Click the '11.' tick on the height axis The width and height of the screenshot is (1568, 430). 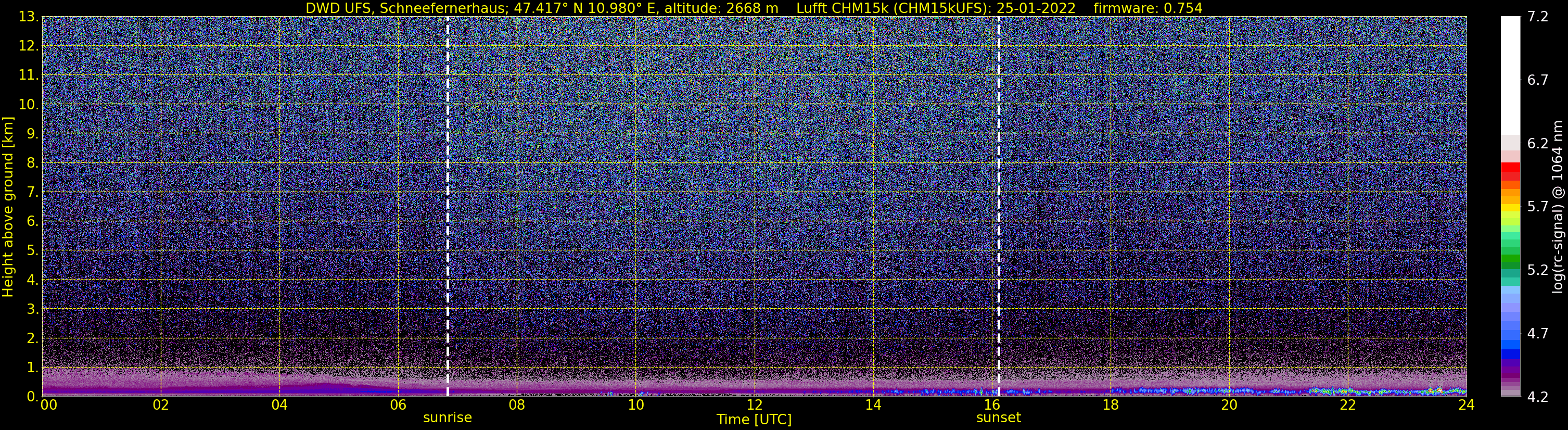pos(29,75)
